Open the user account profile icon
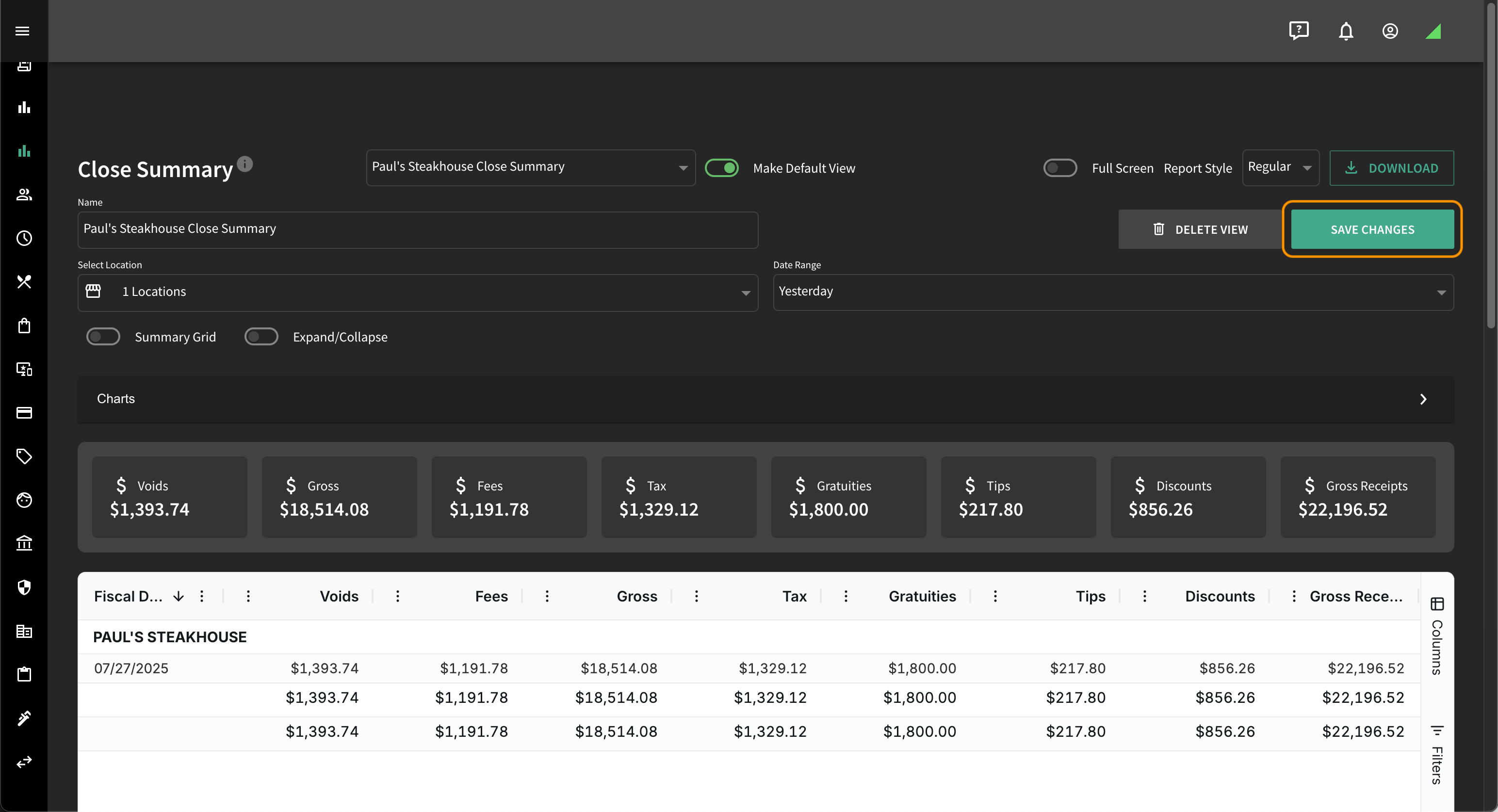This screenshot has height=812, width=1498. pyautogui.click(x=1390, y=31)
